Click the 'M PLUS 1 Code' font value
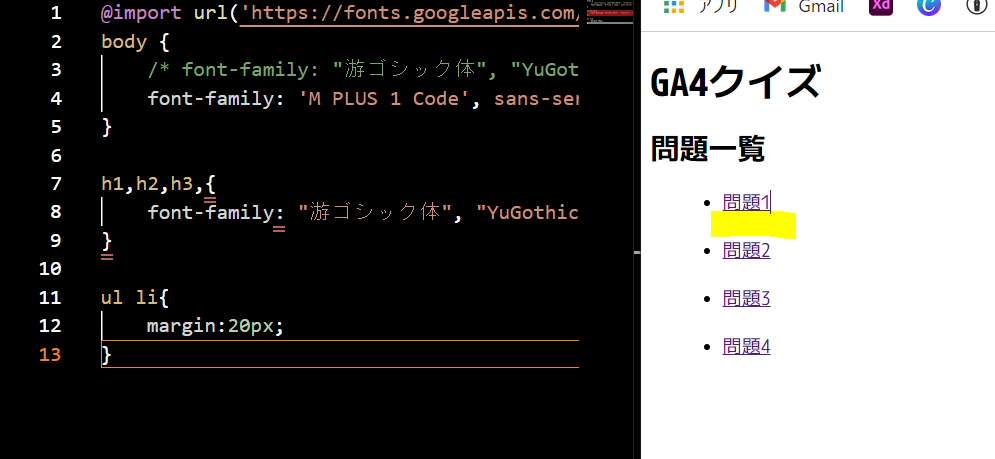Image resolution: width=995 pixels, height=459 pixels. click(x=385, y=99)
